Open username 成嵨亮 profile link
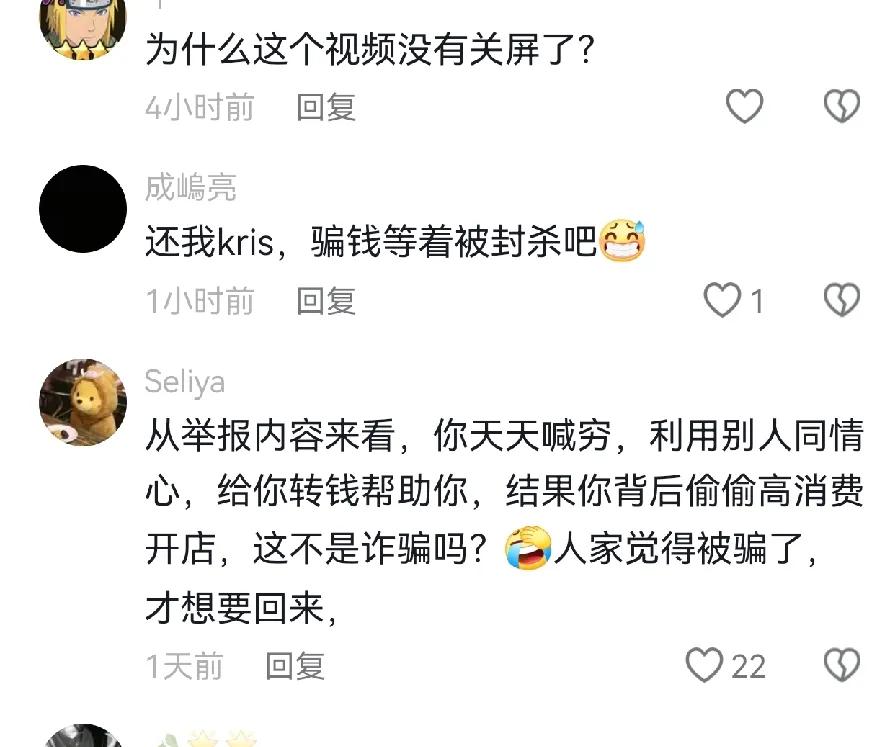The height and width of the screenshot is (747, 891). (190, 187)
